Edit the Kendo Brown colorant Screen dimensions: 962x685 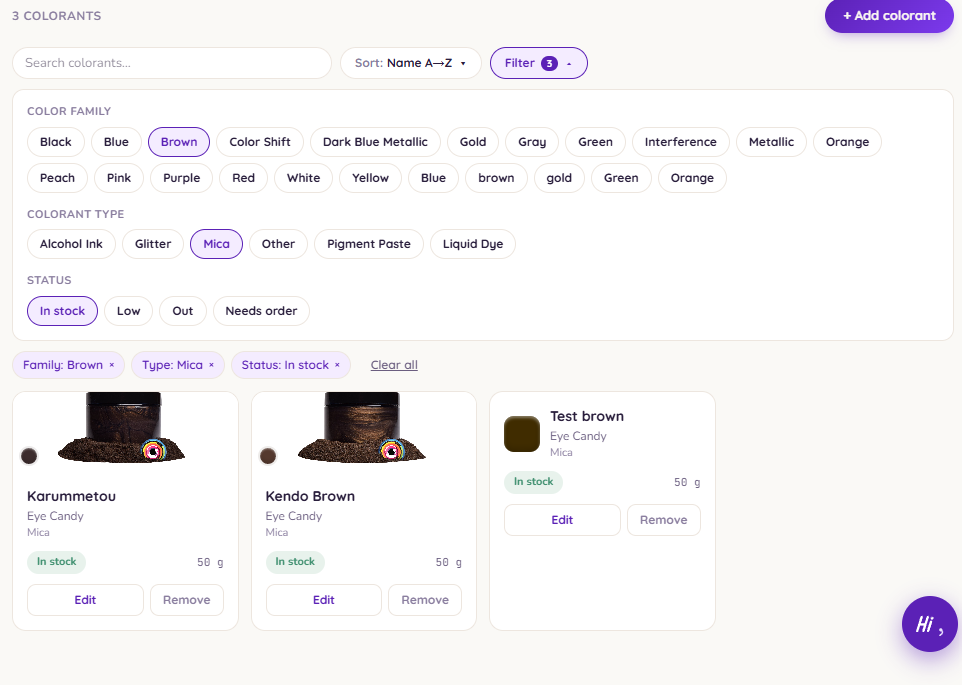pos(324,600)
